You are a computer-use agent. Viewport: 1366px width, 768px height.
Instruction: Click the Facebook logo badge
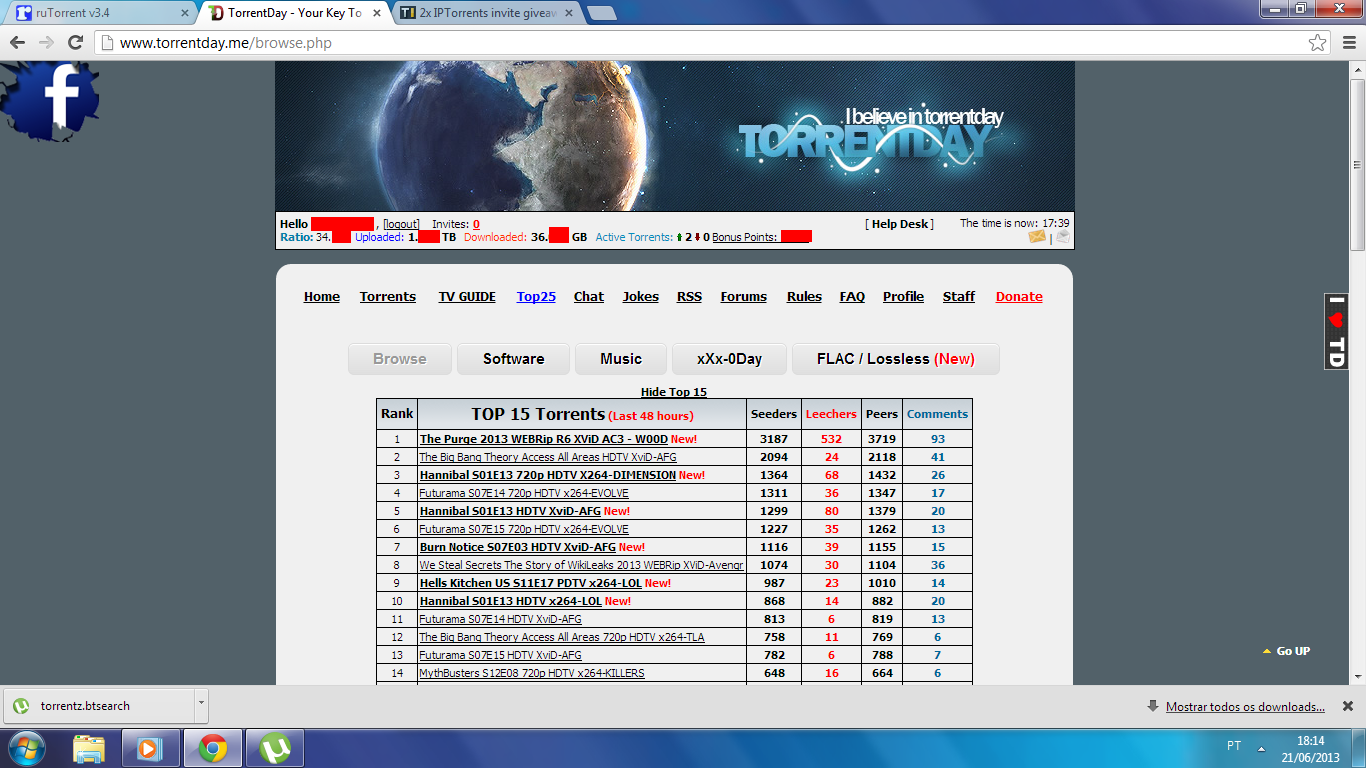pyautogui.click(x=50, y=103)
